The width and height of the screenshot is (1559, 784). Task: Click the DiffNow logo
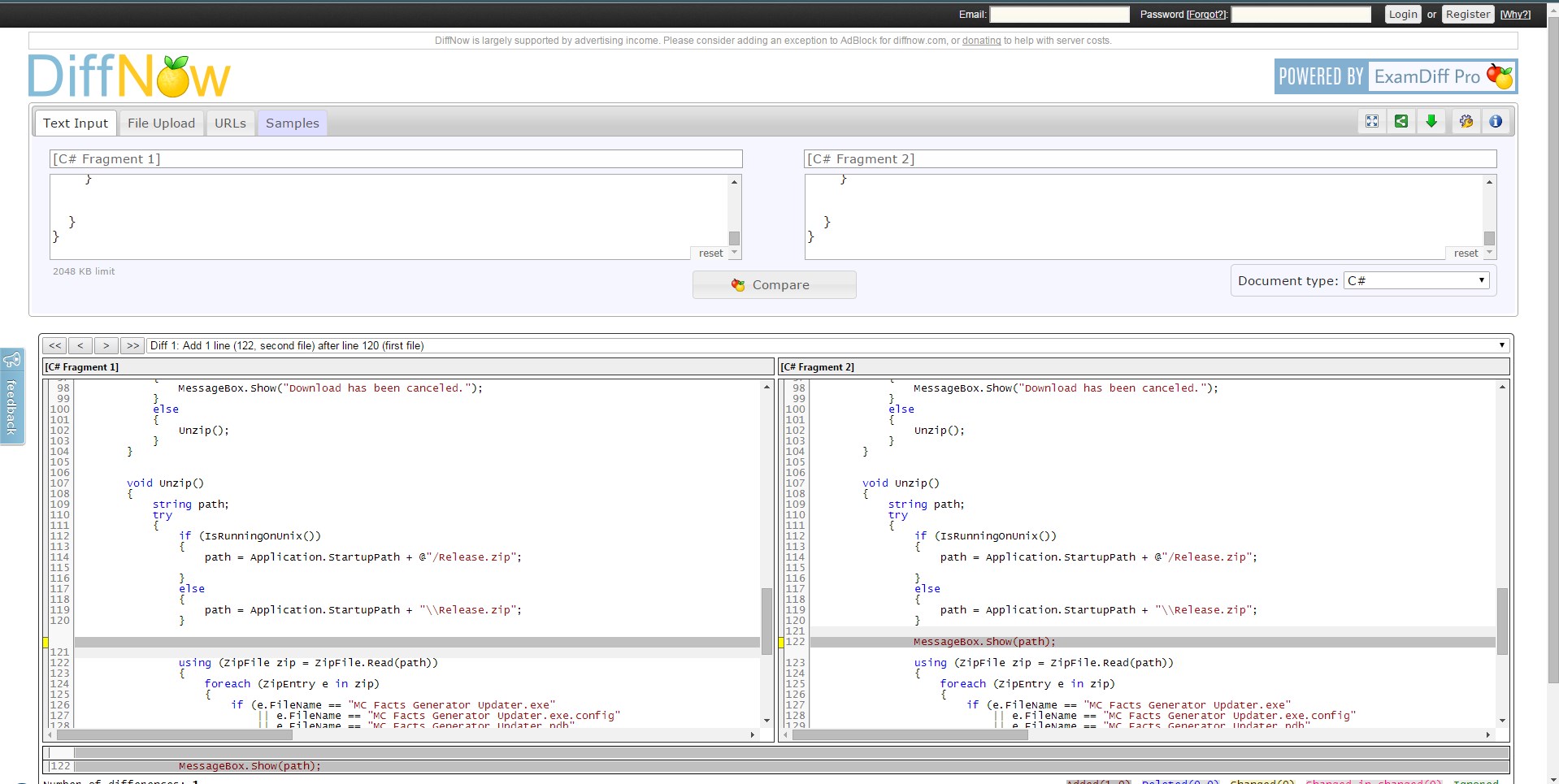pyautogui.click(x=130, y=76)
